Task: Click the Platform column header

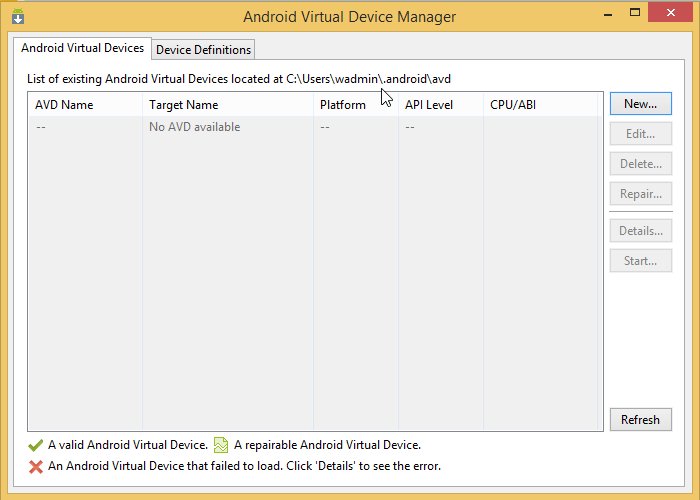Action: coord(356,105)
